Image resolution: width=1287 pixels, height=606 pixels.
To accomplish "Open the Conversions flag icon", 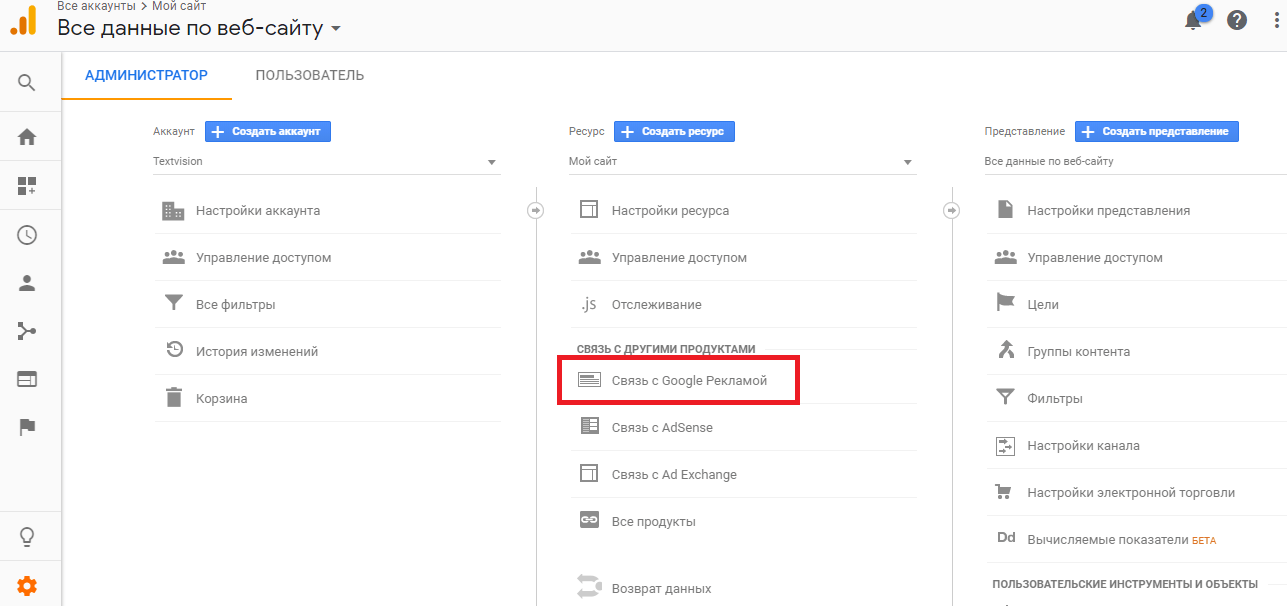I will click(x=27, y=427).
